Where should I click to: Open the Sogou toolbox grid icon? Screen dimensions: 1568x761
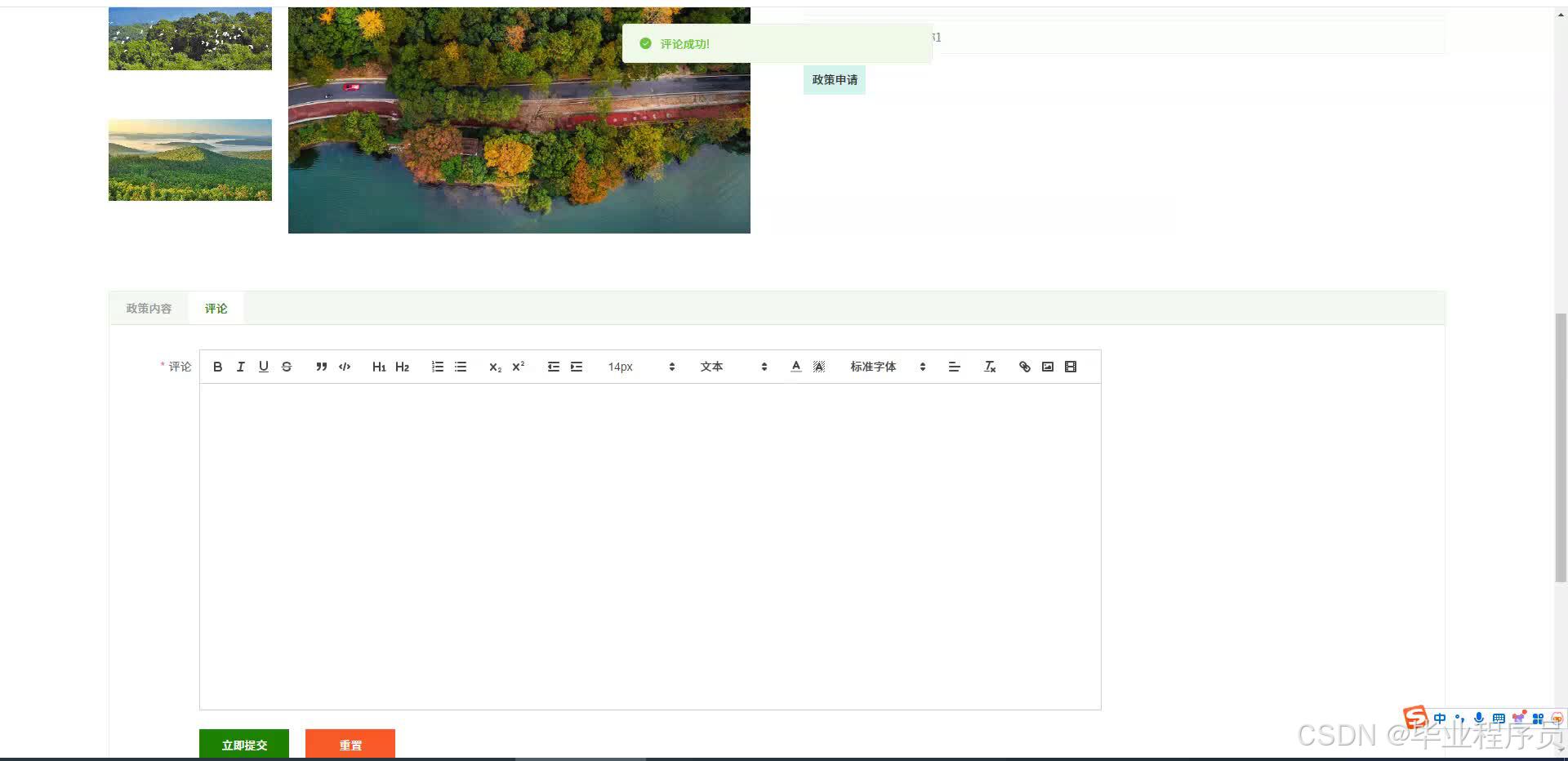pyautogui.click(x=1538, y=719)
